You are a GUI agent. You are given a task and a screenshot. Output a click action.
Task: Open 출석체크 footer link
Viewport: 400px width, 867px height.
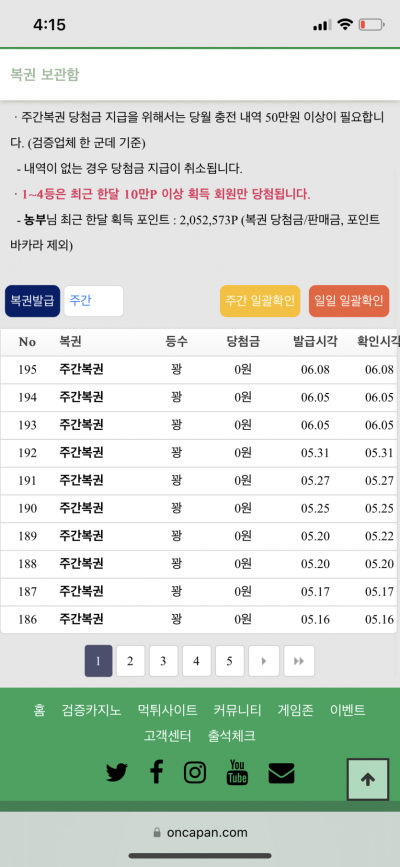point(231,736)
